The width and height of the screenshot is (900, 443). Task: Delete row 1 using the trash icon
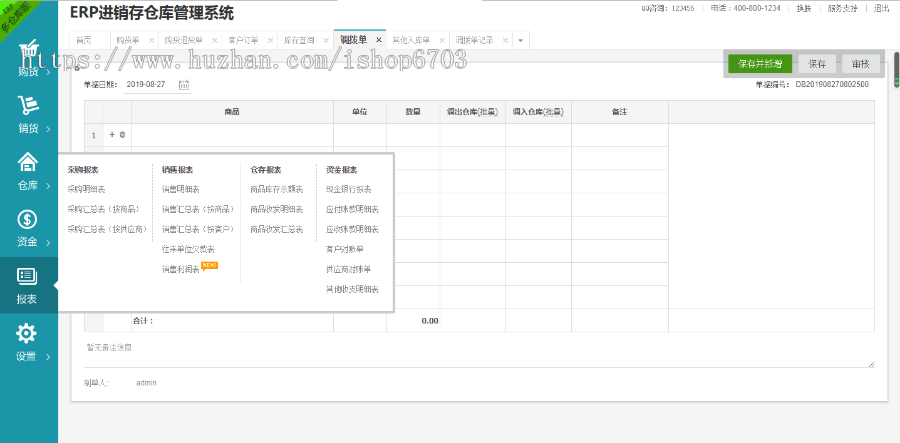click(x=122, y=135)
